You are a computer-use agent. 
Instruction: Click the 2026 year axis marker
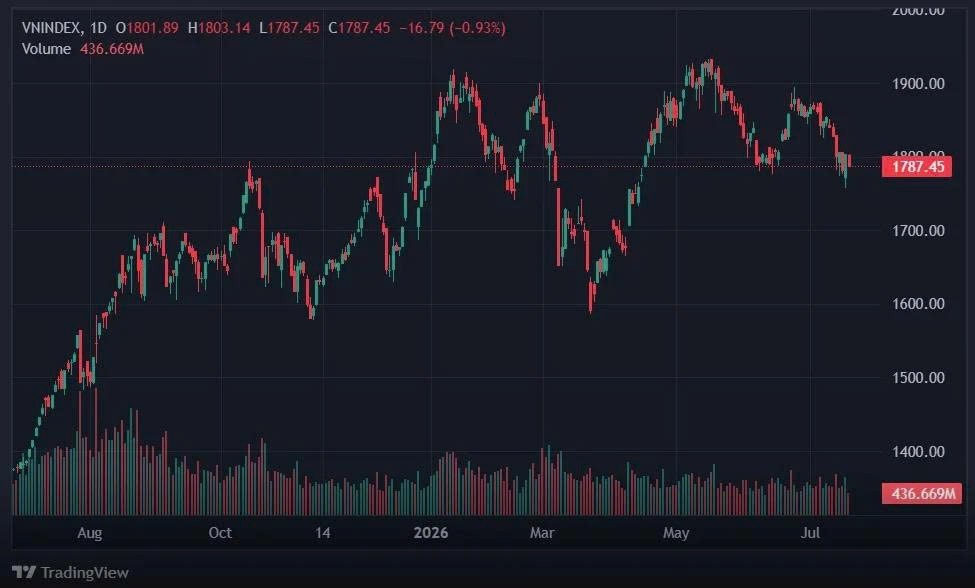[431, 533]
